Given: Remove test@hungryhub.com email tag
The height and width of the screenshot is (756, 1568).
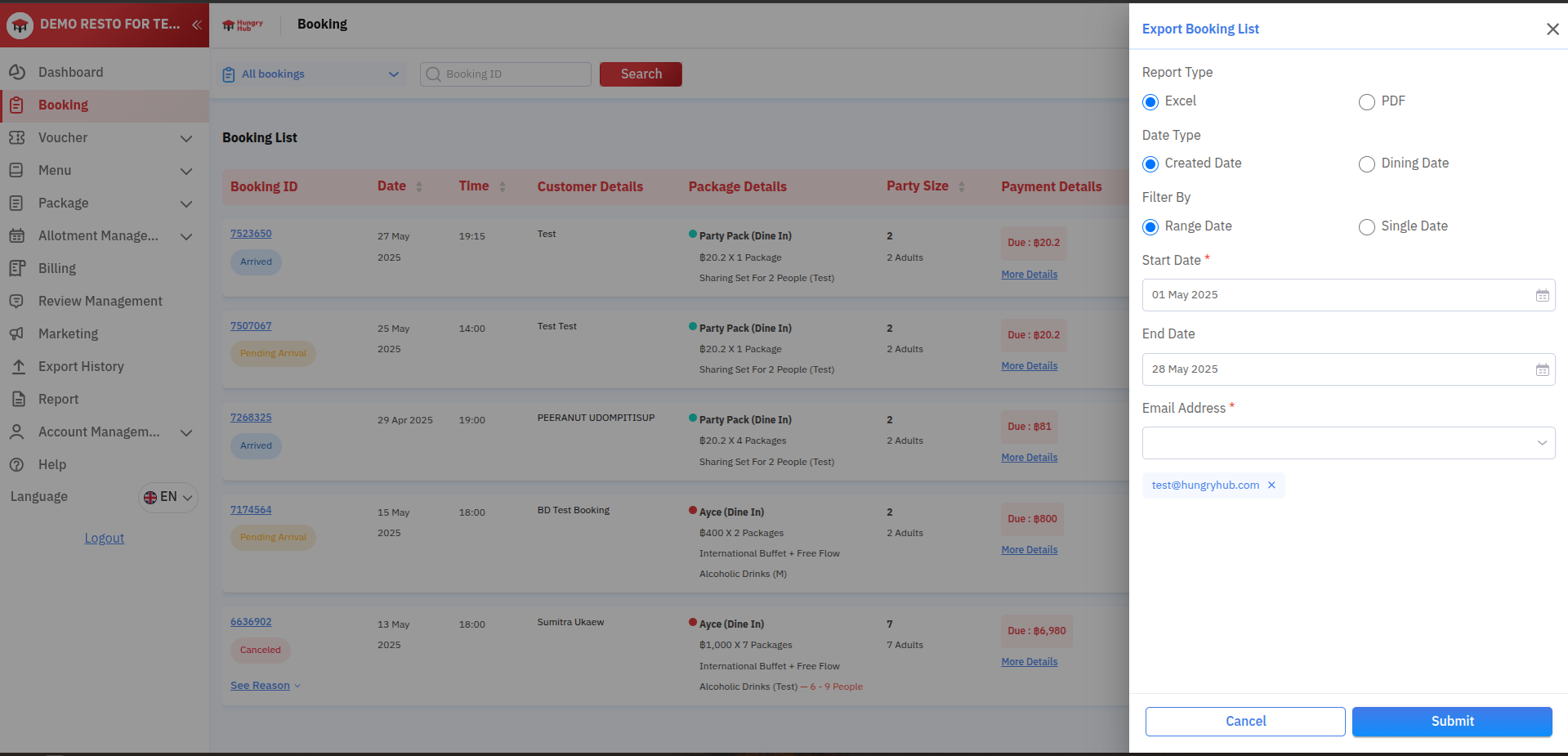Looking at the screenshot, I should [1271, 485].
